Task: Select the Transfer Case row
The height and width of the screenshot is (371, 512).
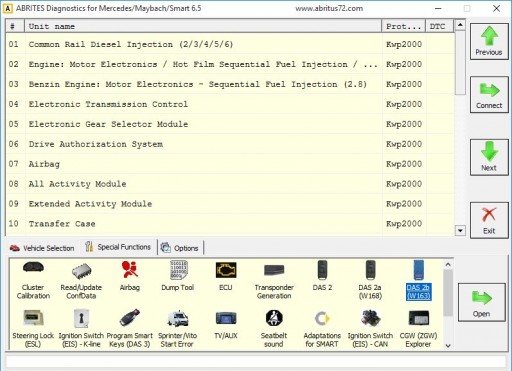Action: coord(230,224)
